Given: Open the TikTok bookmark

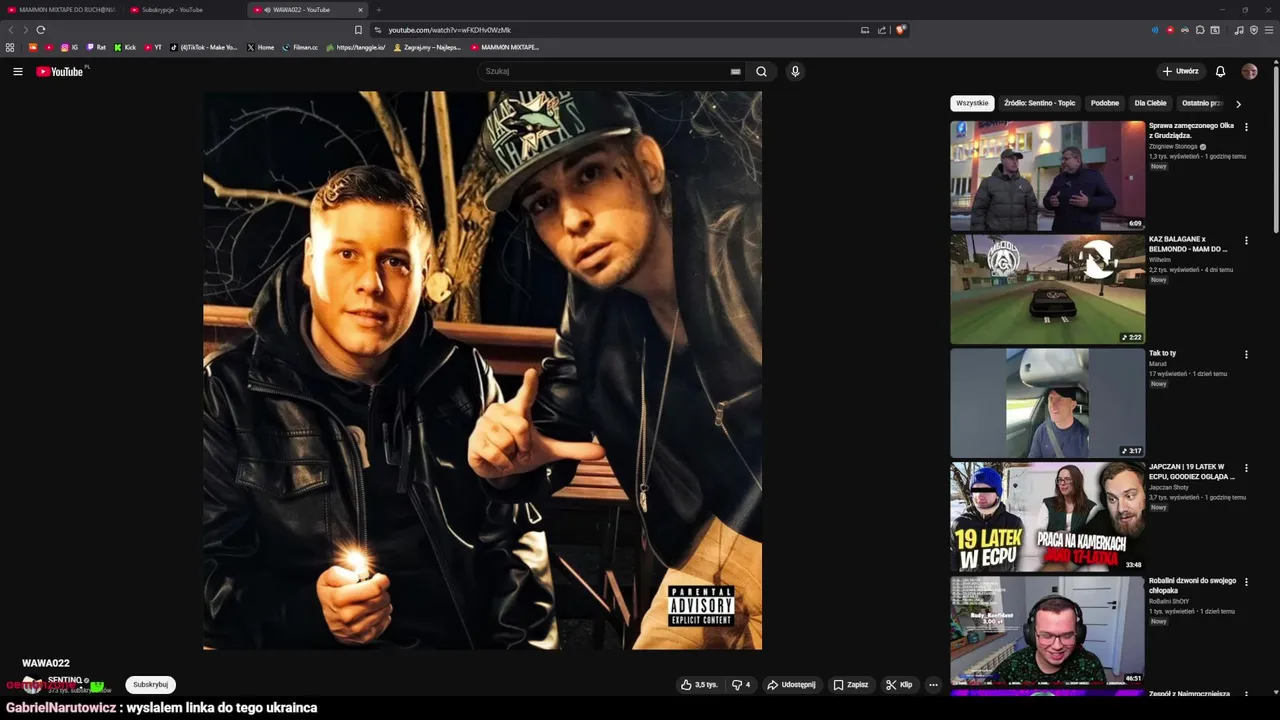Looking at the screenshot, I should pyautogui.click(x=204, y=47).
